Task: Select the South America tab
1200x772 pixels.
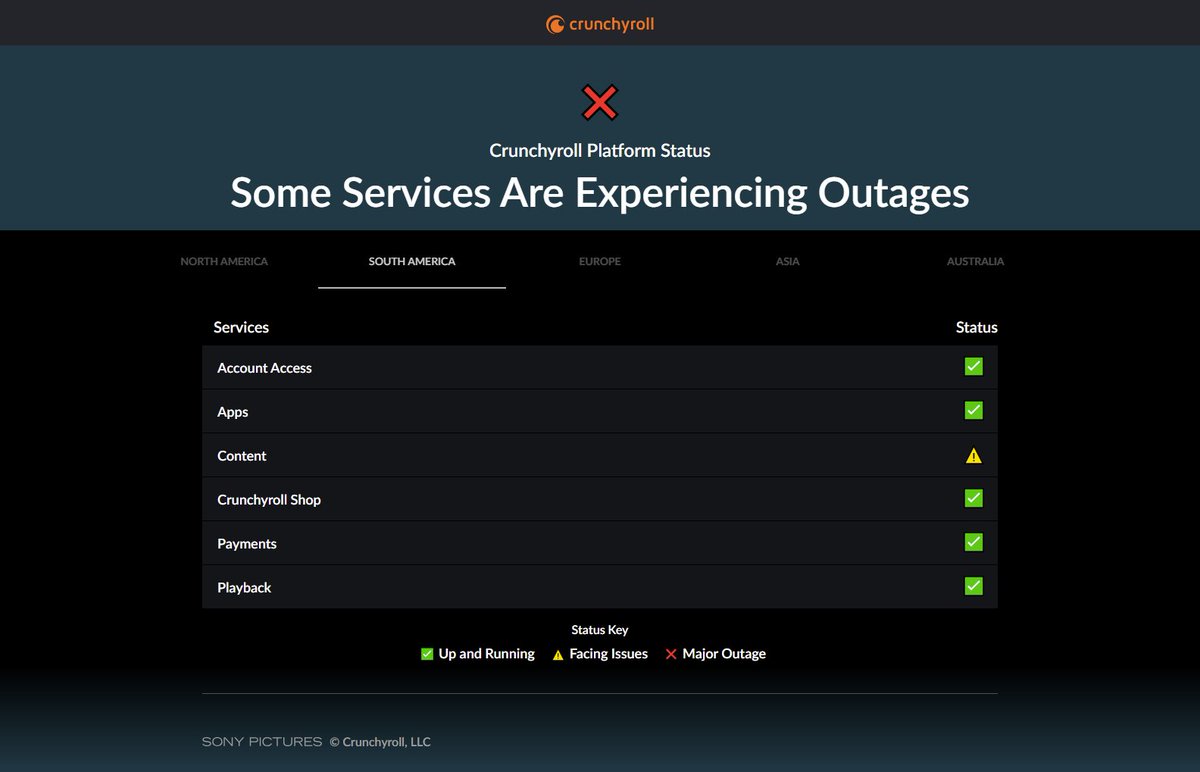Action: (x=412, y=261)
